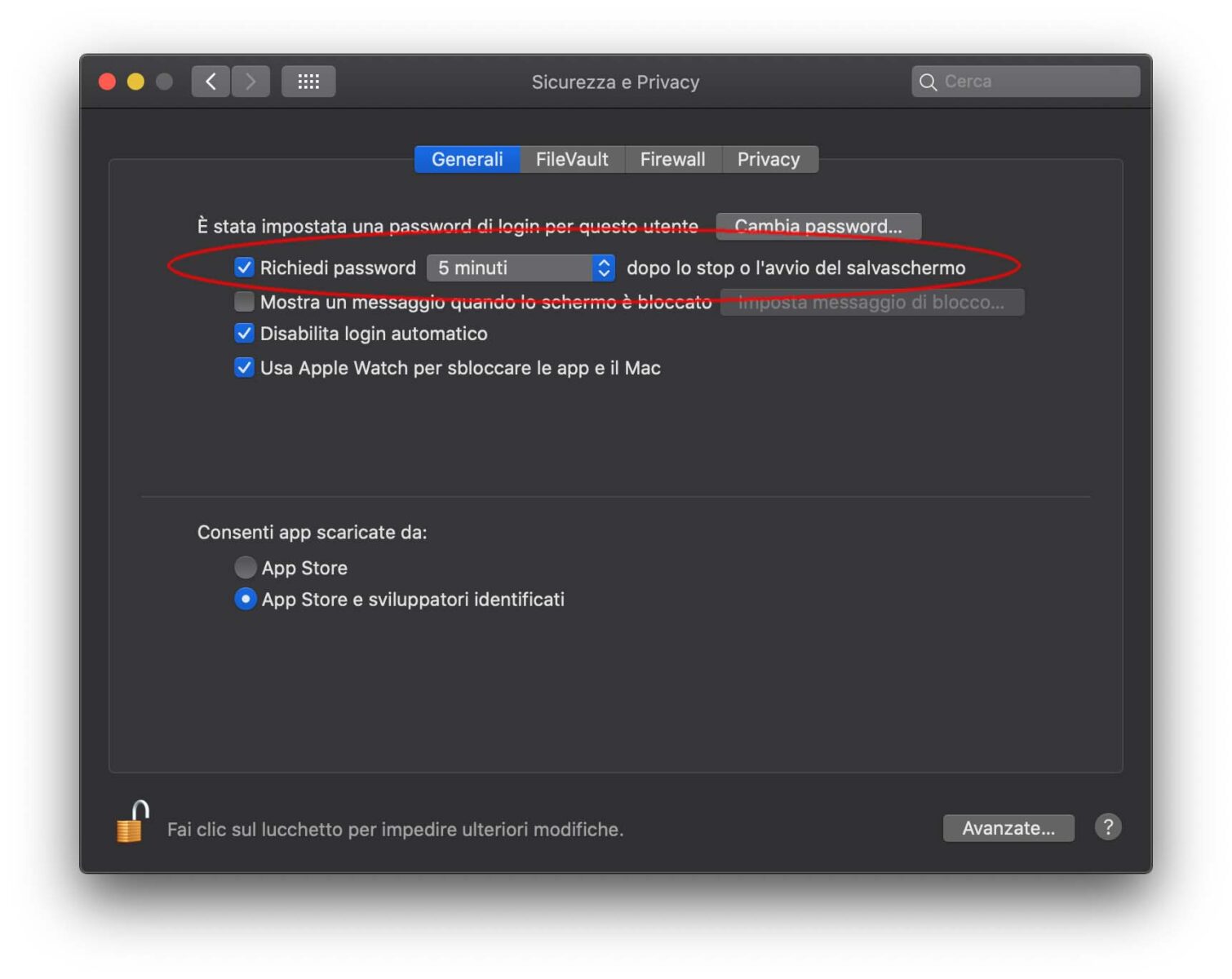The width and height of the screenshot is (1232, 979).
Task: Select App Store e sviluppatori identificati
Action: (x=246, y=599)
